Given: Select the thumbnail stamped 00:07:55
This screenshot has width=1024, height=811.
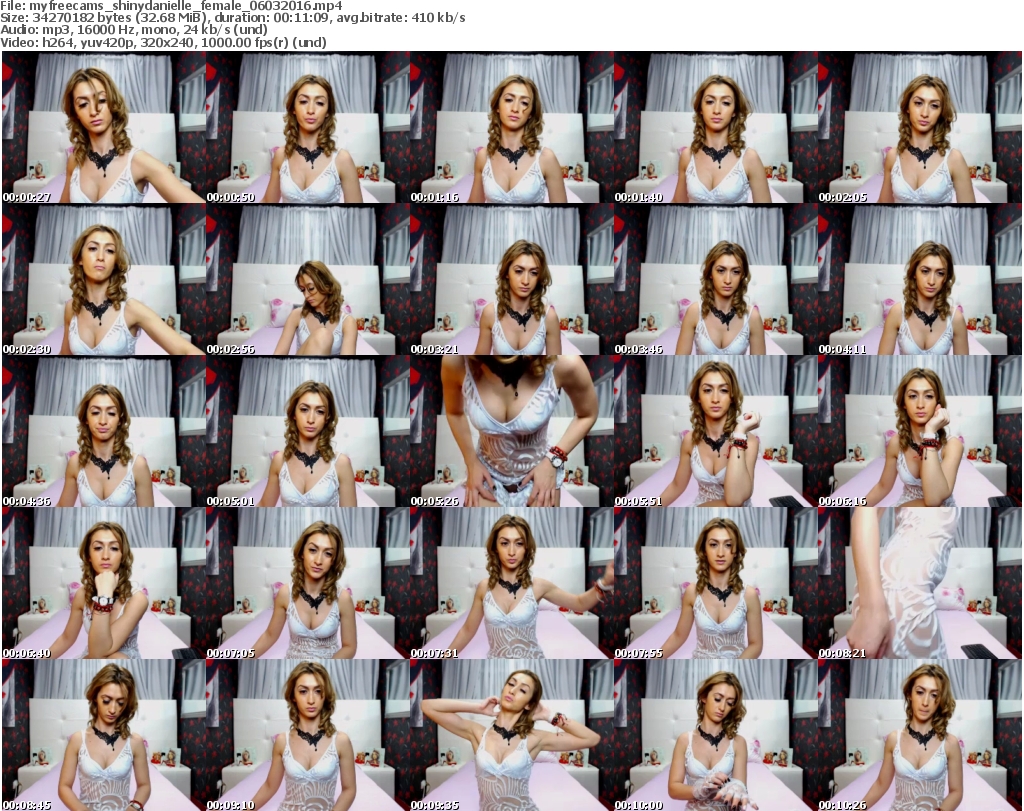Looking at the screenshot, I should click(x=716, y=583).
